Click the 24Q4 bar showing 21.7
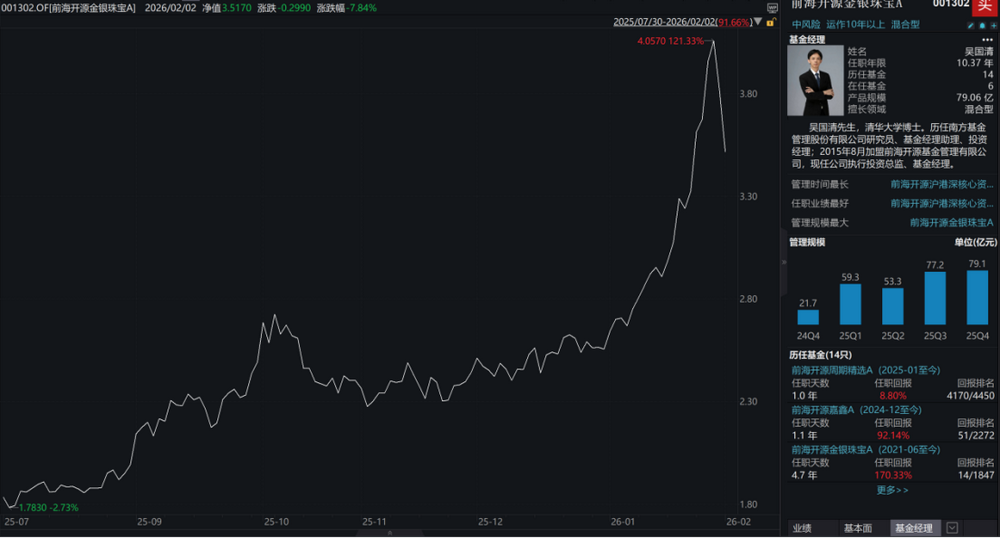1000x538 pixels. [x=808, y=317]
